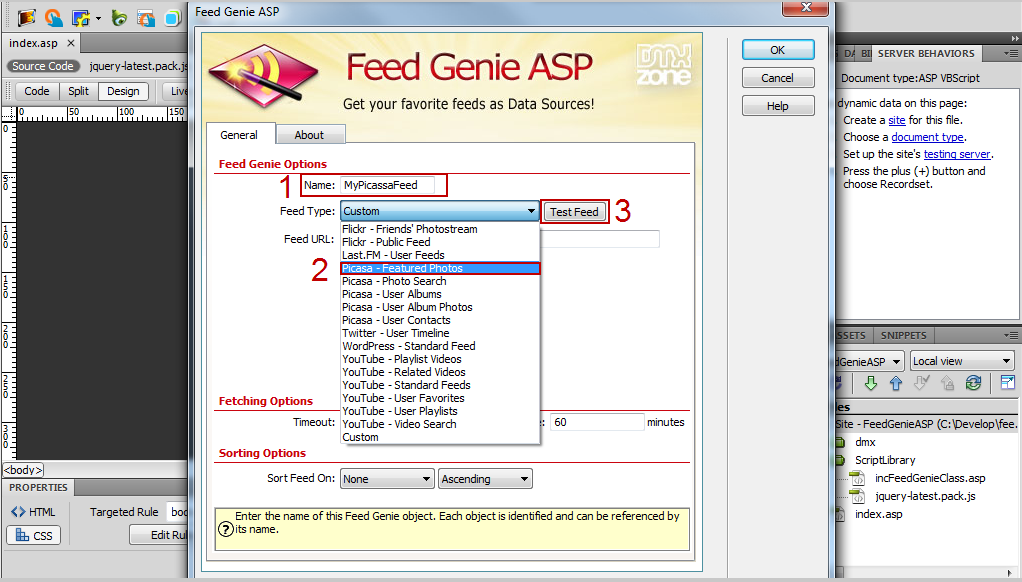Choose Picasa - Photo Search option
Screen dimensions: 1022x582
440,281
